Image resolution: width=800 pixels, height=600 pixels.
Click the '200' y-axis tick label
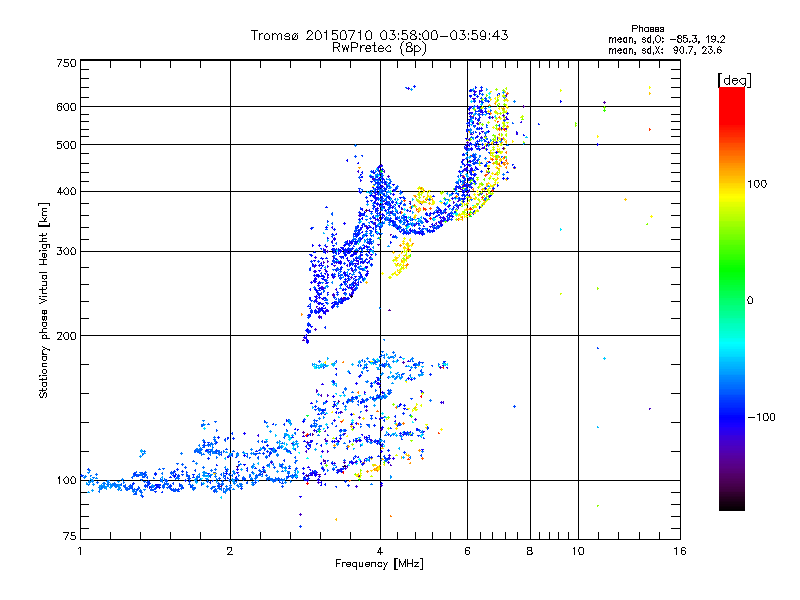[x=66, y=336]
